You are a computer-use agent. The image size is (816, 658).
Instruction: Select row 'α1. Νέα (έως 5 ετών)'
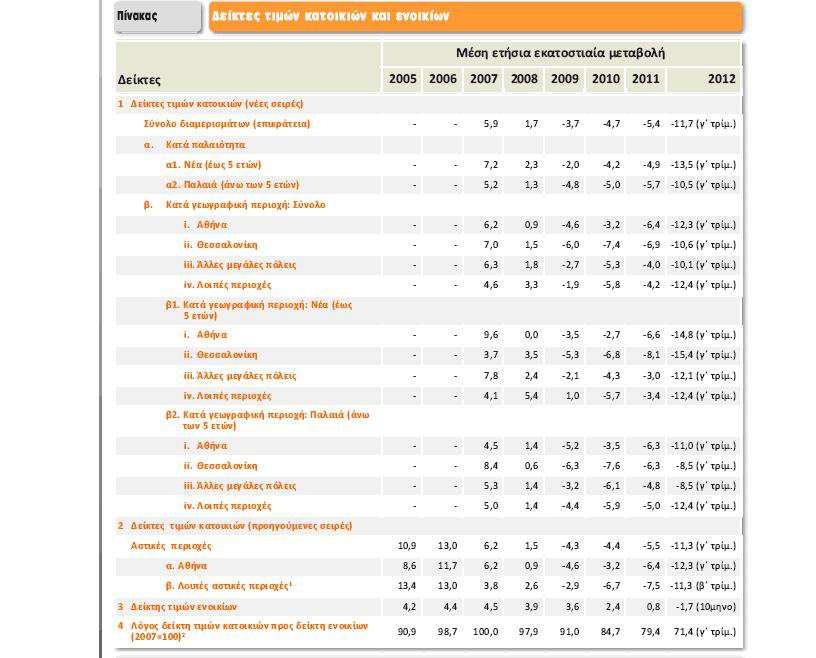pyautogui.click(x=429, y=164)
